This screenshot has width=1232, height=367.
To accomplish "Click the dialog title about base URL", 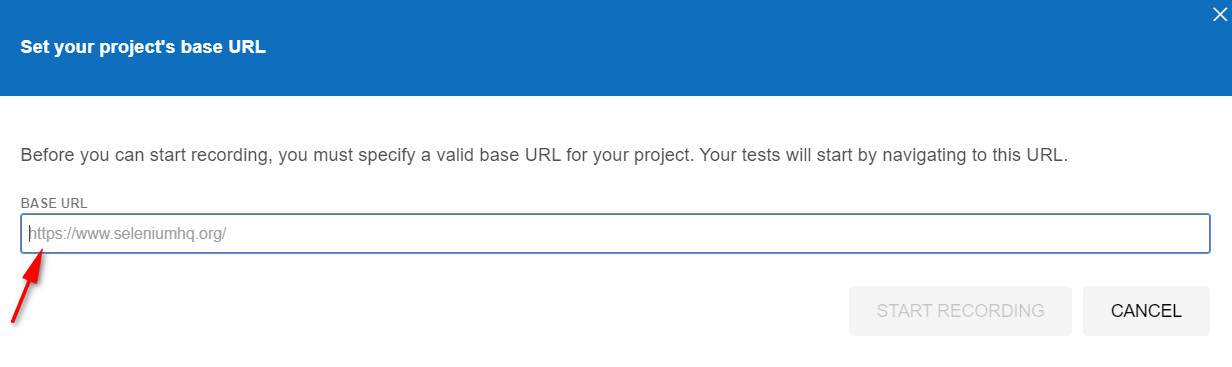I will pos(143,47).
